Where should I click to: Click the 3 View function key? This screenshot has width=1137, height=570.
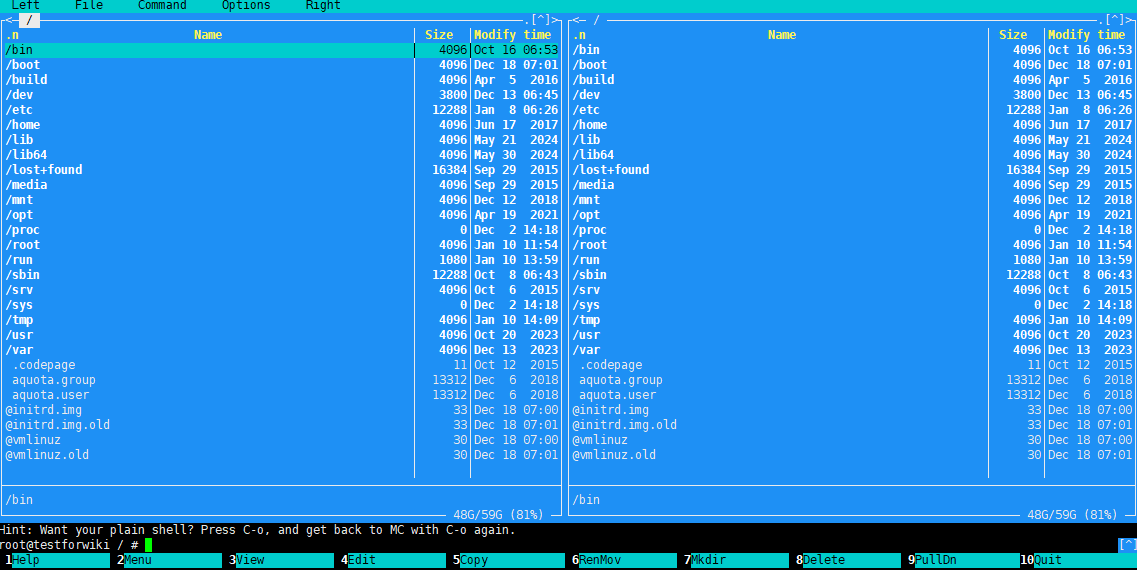coord(281,560)
